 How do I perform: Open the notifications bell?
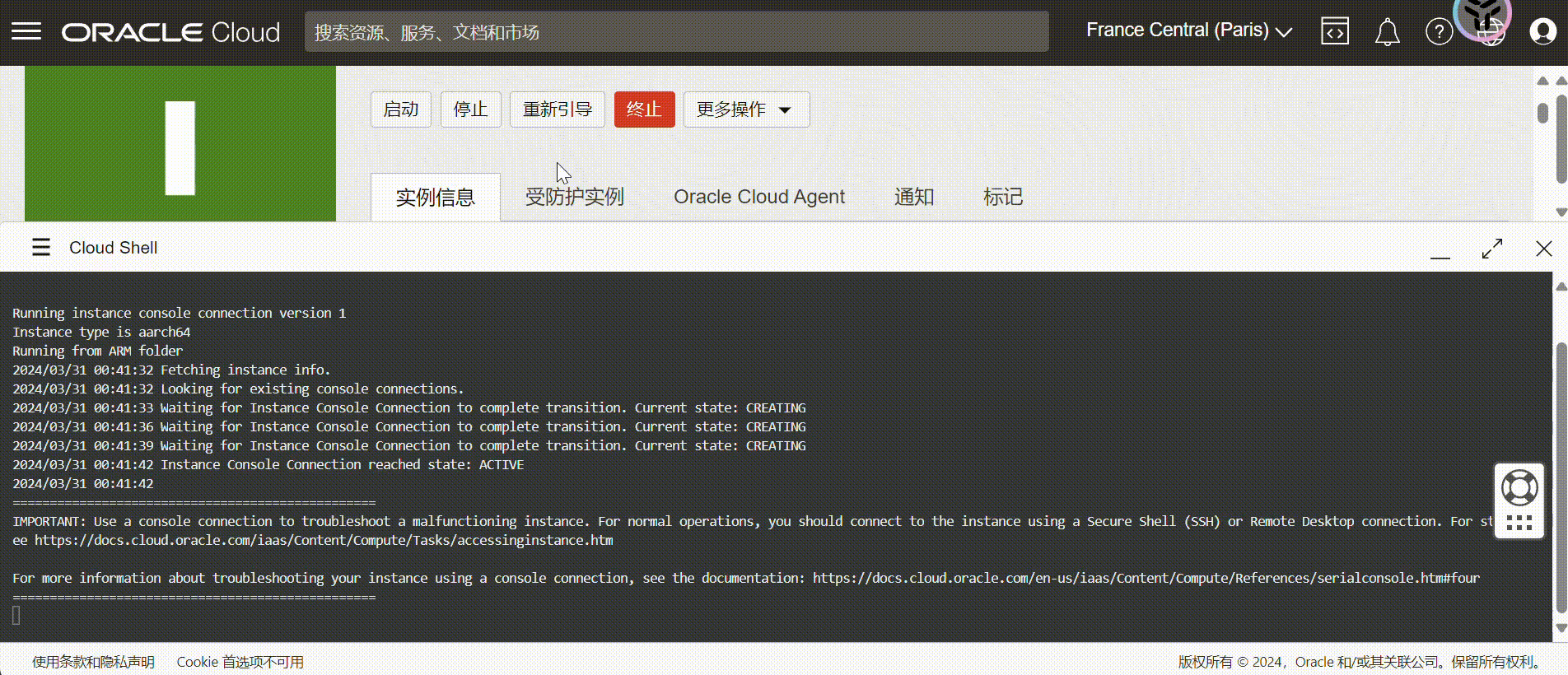tap(1387, 32)
